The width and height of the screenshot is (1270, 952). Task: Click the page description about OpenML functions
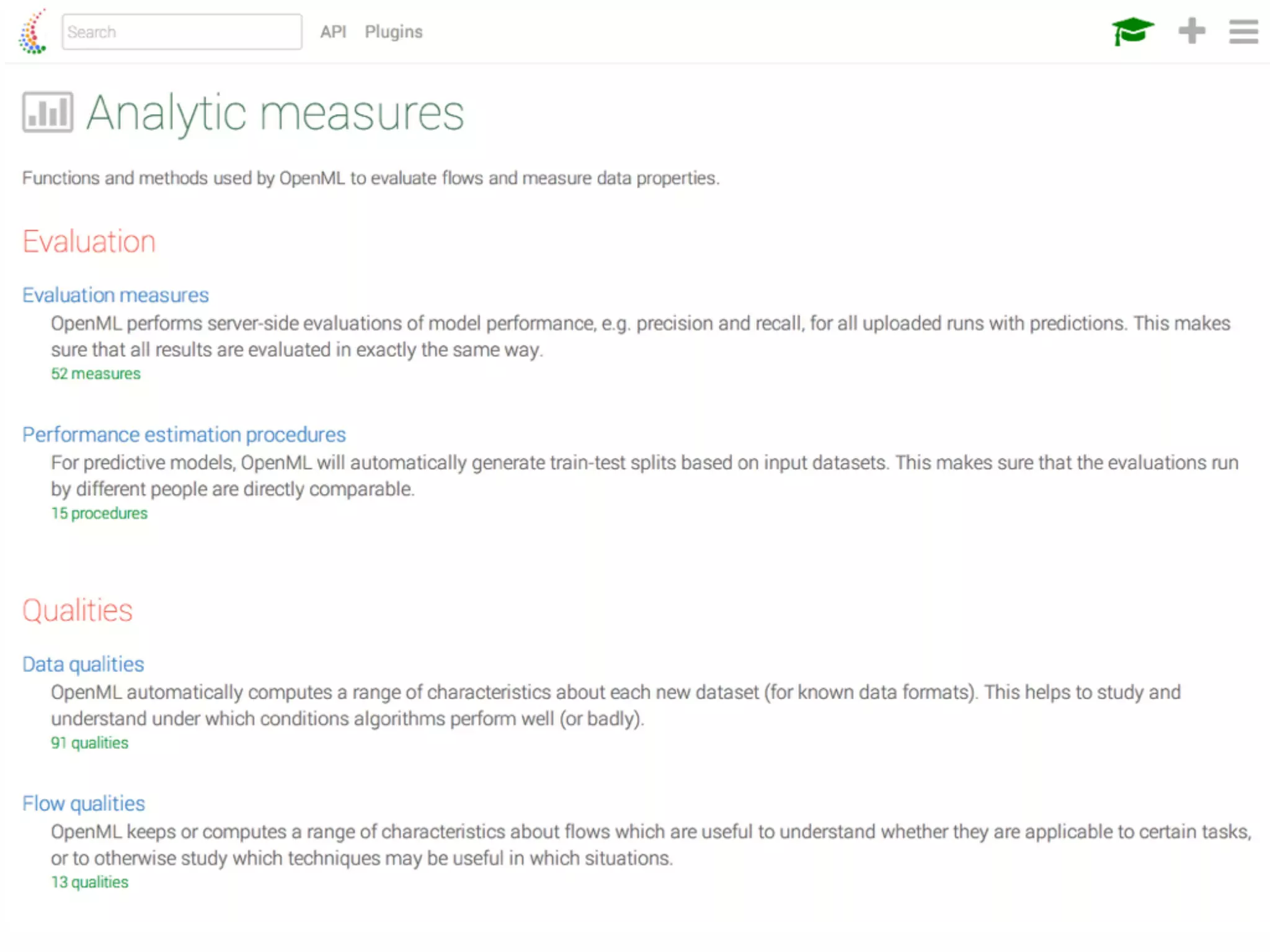[370, 178]
